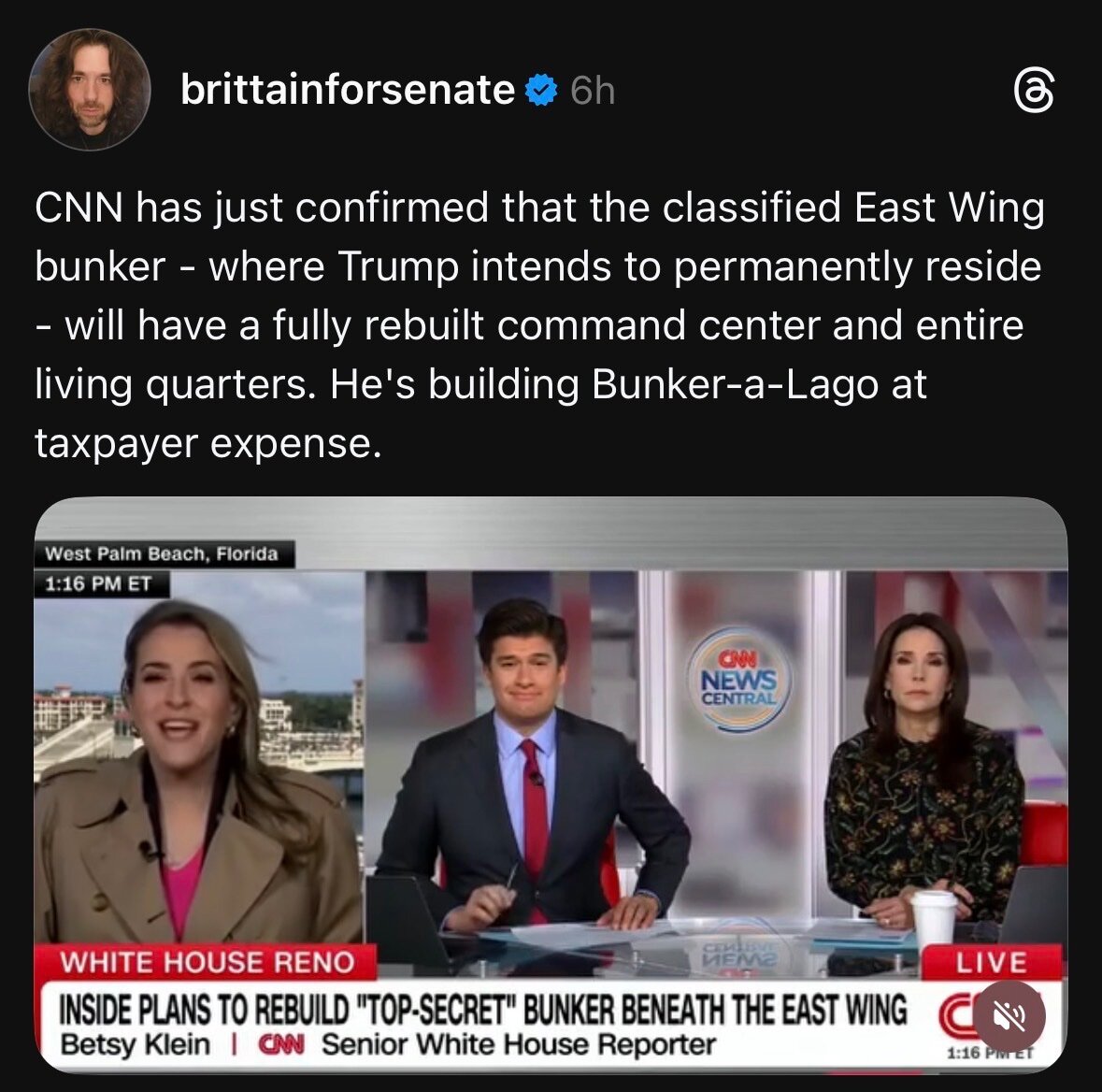Open the brittainforsenate username link

pyautogui.click(x=347, y=90)
